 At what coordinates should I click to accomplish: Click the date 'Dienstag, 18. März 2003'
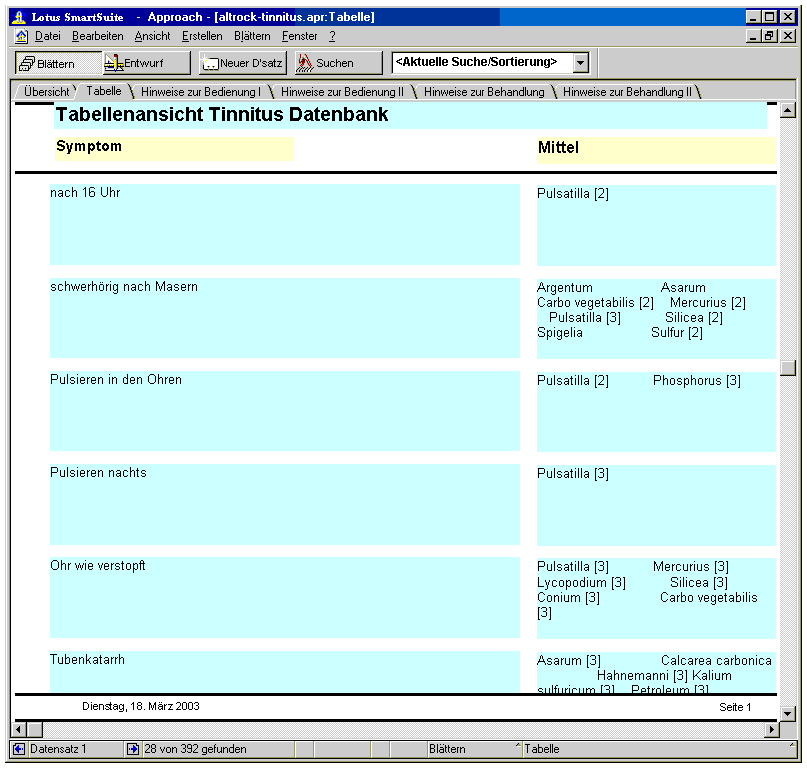pyautogui.click(x=141, y=706)
